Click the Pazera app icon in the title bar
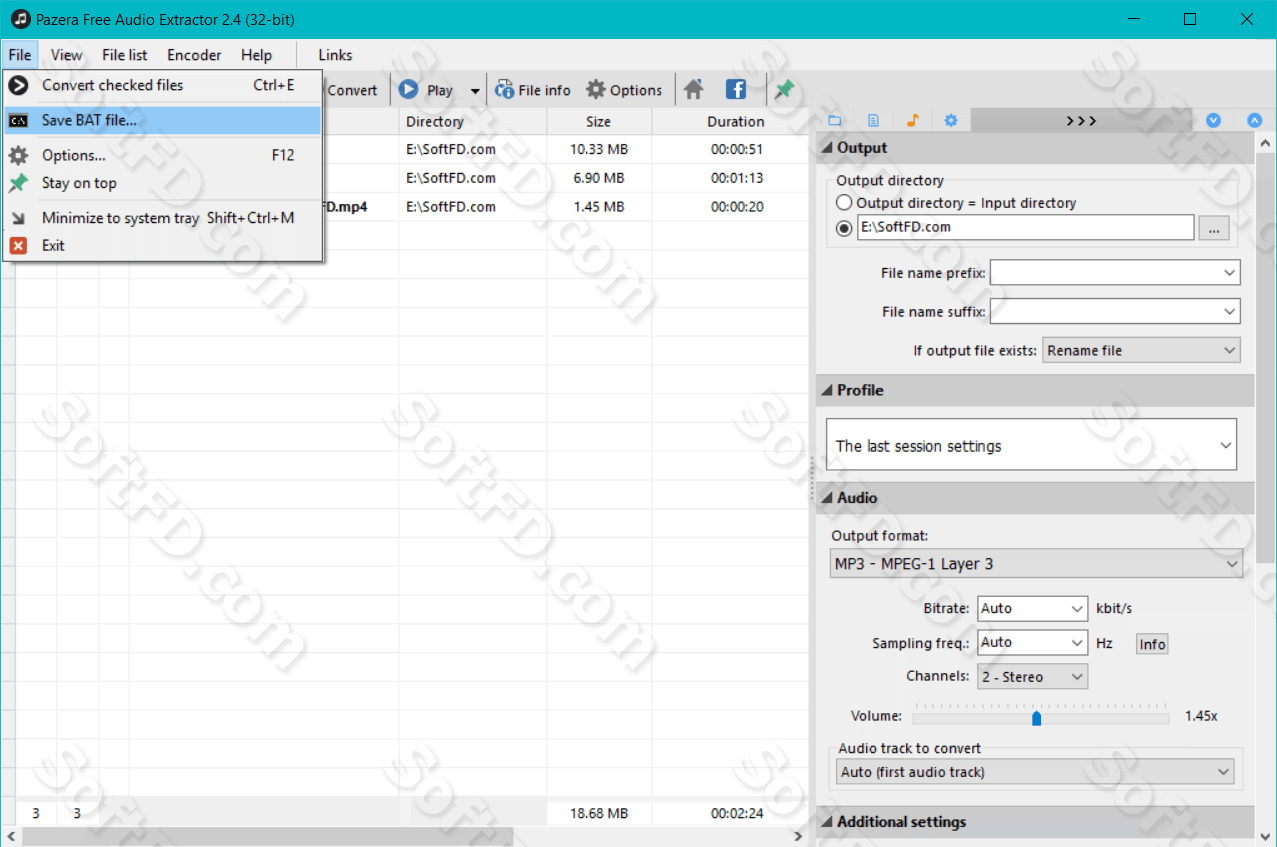Image resolution: width=1277 pixels, height=847 pixels. pos(19,19)
